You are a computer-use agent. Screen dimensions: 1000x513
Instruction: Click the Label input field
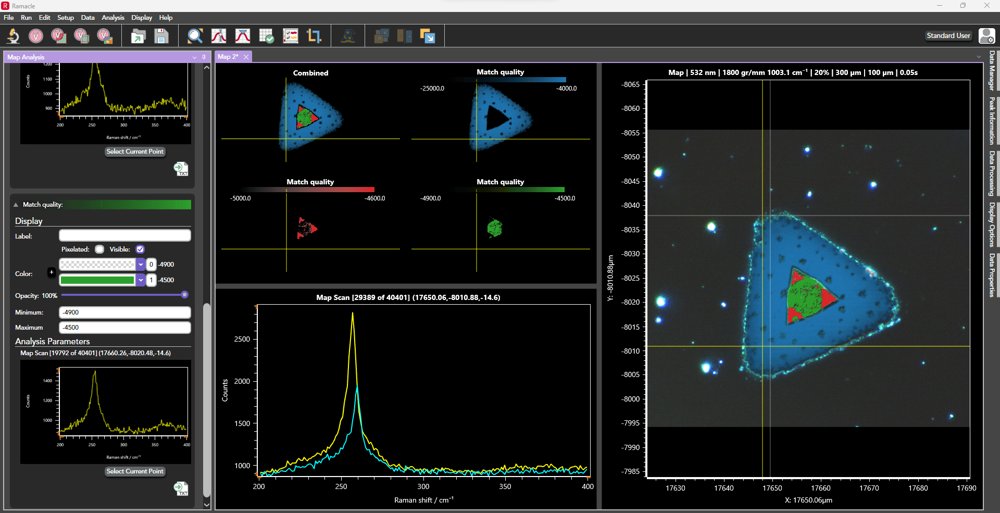(124, 235)
